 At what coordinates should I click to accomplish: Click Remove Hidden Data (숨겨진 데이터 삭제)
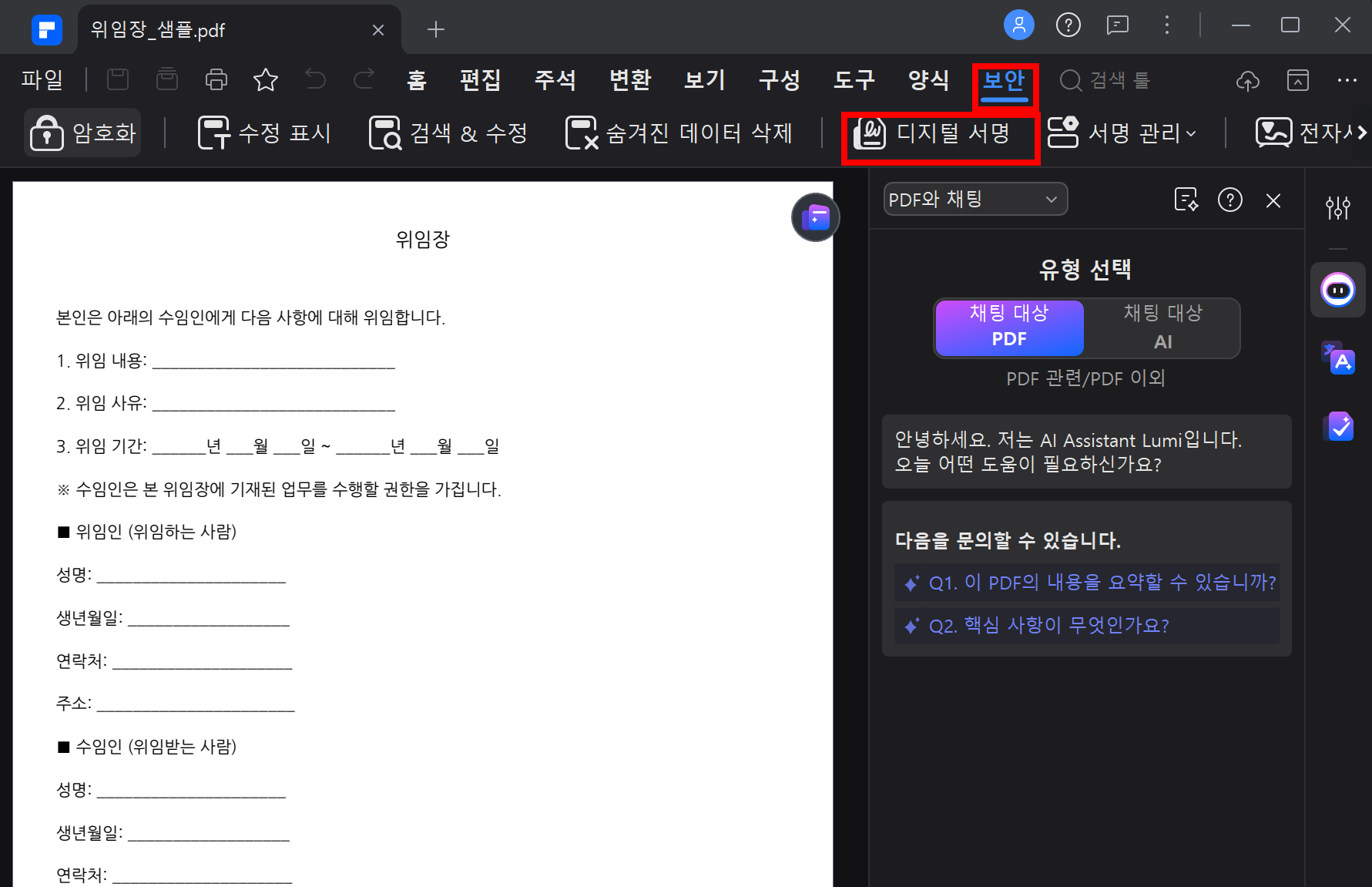click(679, 133)
